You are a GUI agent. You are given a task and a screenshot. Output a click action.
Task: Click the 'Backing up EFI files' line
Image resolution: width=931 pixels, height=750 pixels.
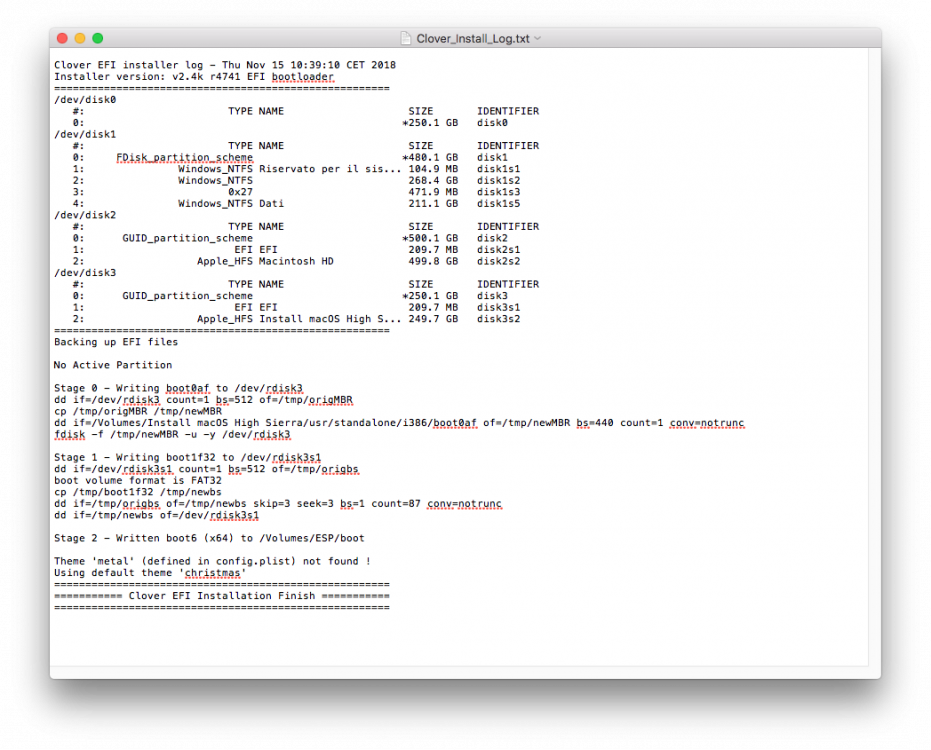point(116,342)
